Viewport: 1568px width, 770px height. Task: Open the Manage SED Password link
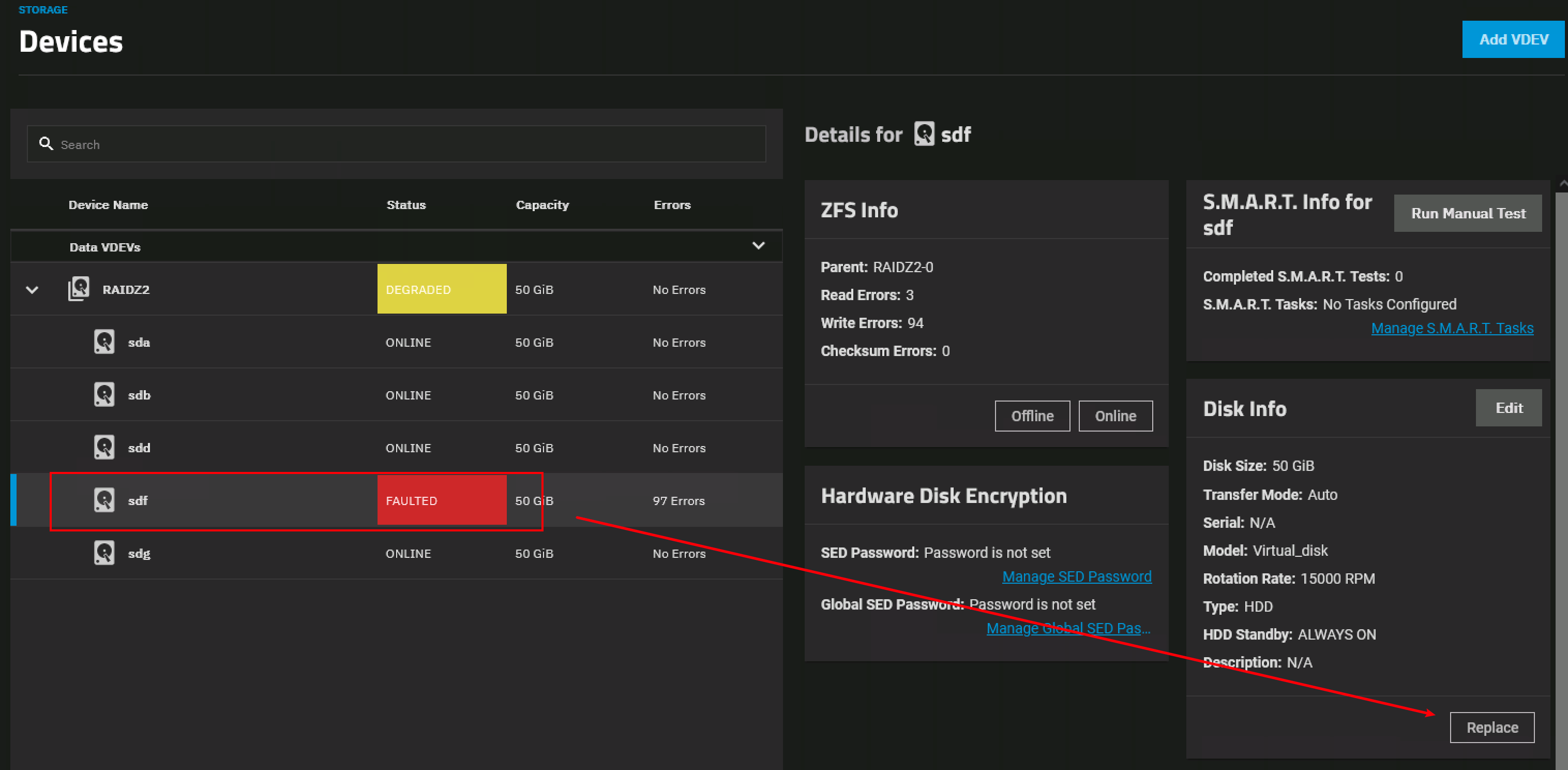(1076, 576)
